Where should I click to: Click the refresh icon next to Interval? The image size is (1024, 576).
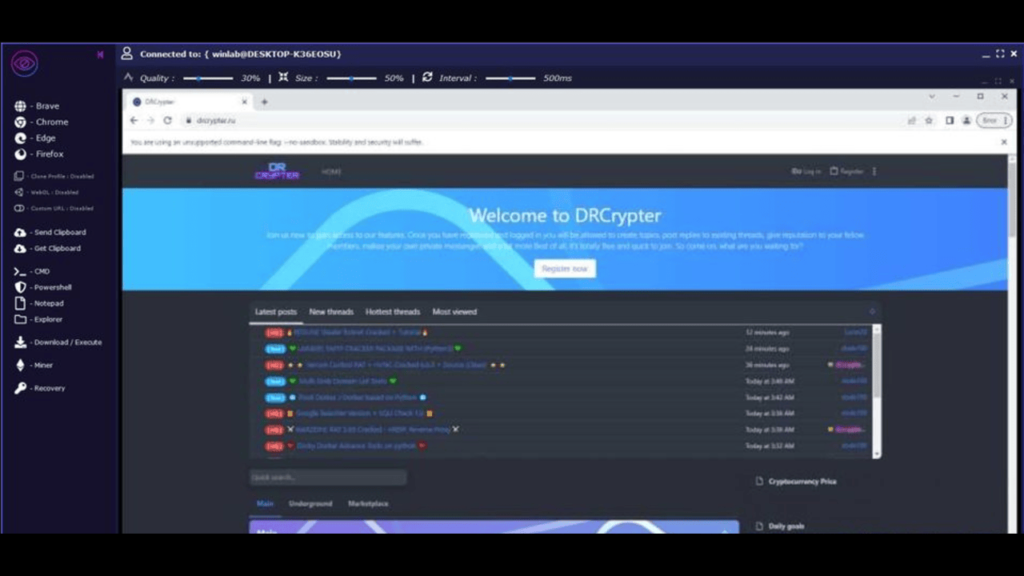pos(427,77)
